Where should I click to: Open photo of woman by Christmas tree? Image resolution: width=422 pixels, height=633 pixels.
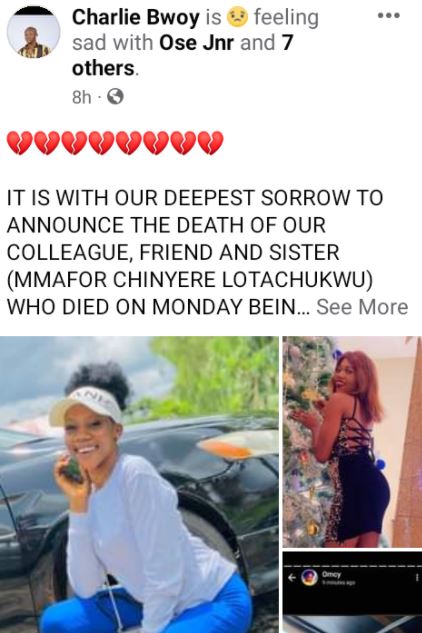point(352,442)
